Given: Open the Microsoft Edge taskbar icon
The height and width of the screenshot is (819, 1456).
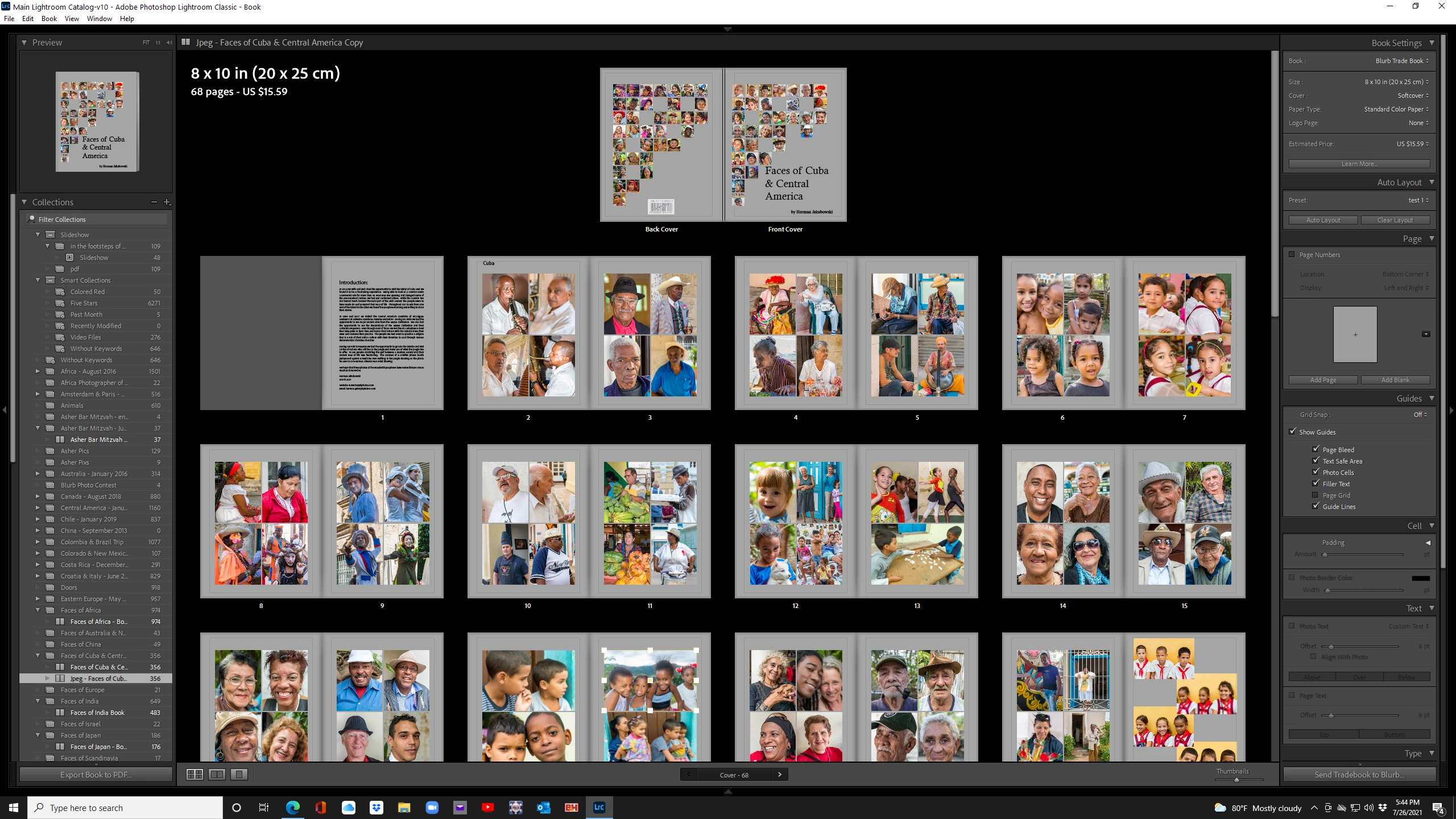Looking at the screenshot, I should coord(293,807).
